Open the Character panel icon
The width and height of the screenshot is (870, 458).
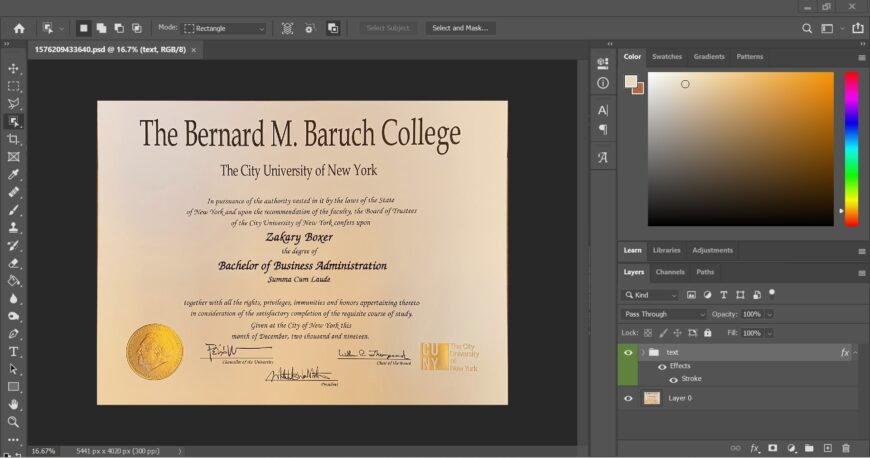(x=603, y=110)
